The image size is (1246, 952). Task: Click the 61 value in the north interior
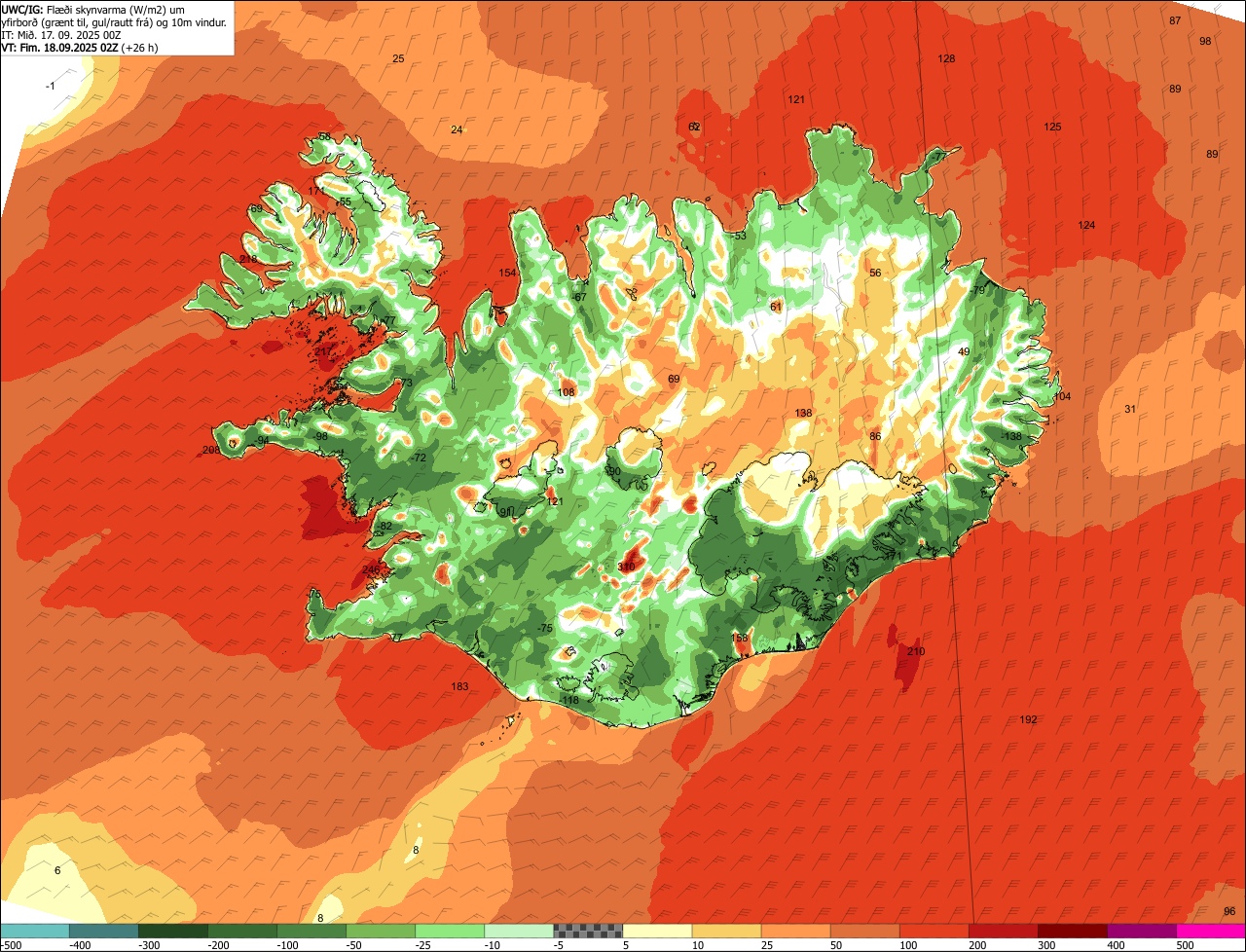[776, 307]
